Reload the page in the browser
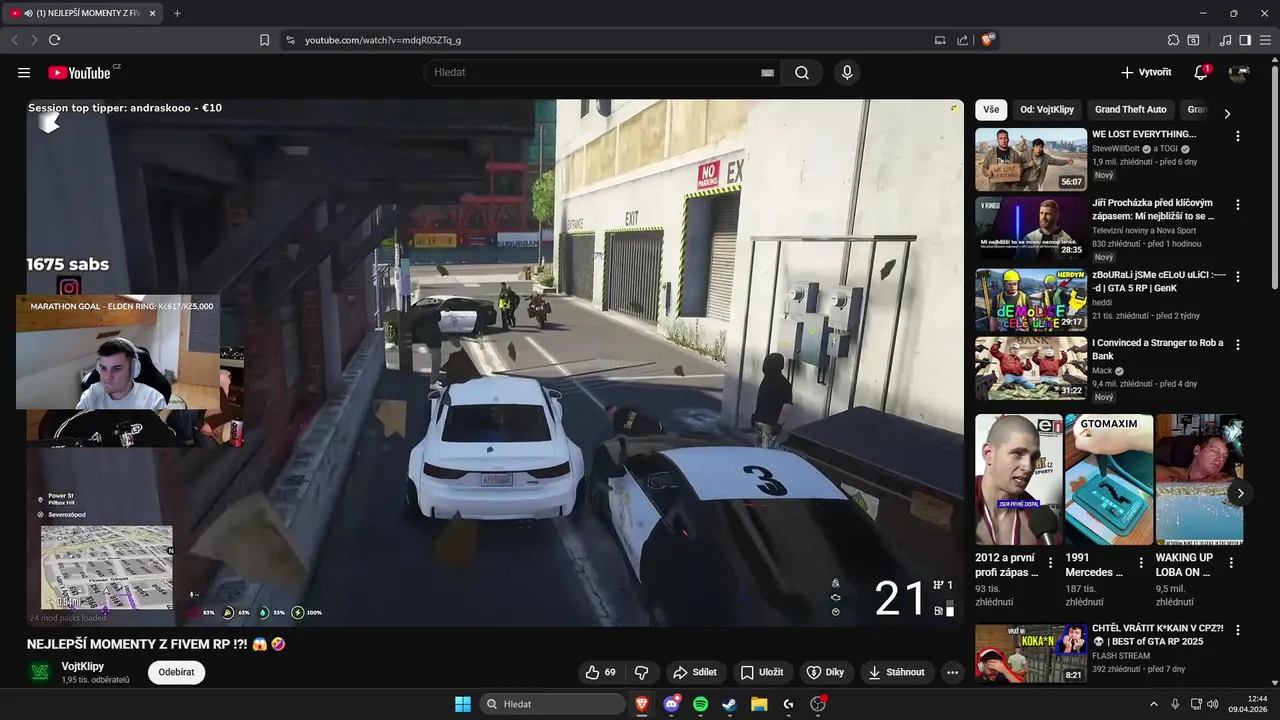 pyautogui.click(x=54, y=40)
